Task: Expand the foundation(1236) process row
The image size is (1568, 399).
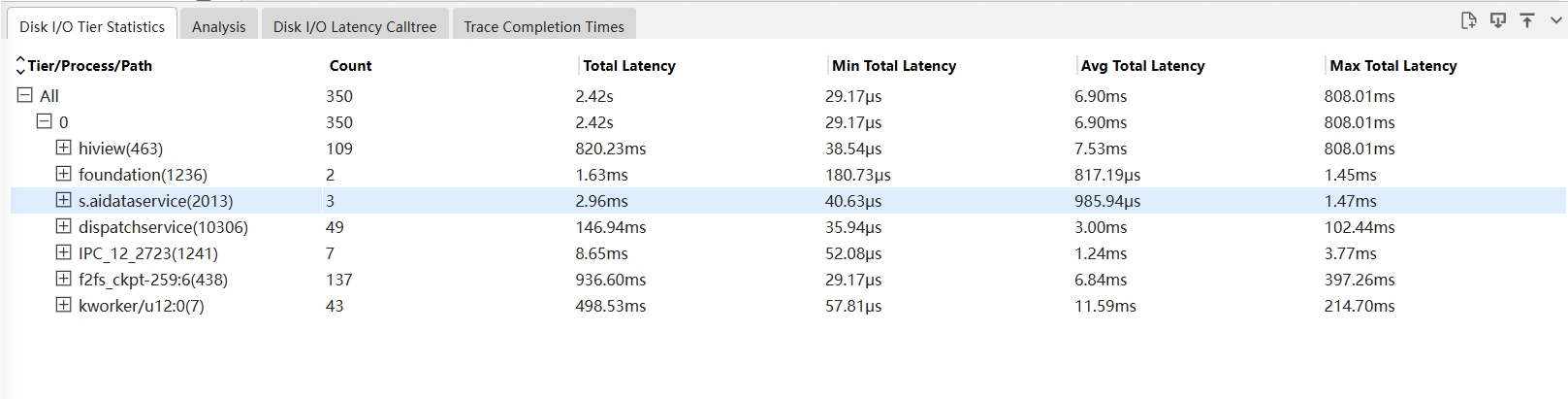Action: (x=63, y=174)
